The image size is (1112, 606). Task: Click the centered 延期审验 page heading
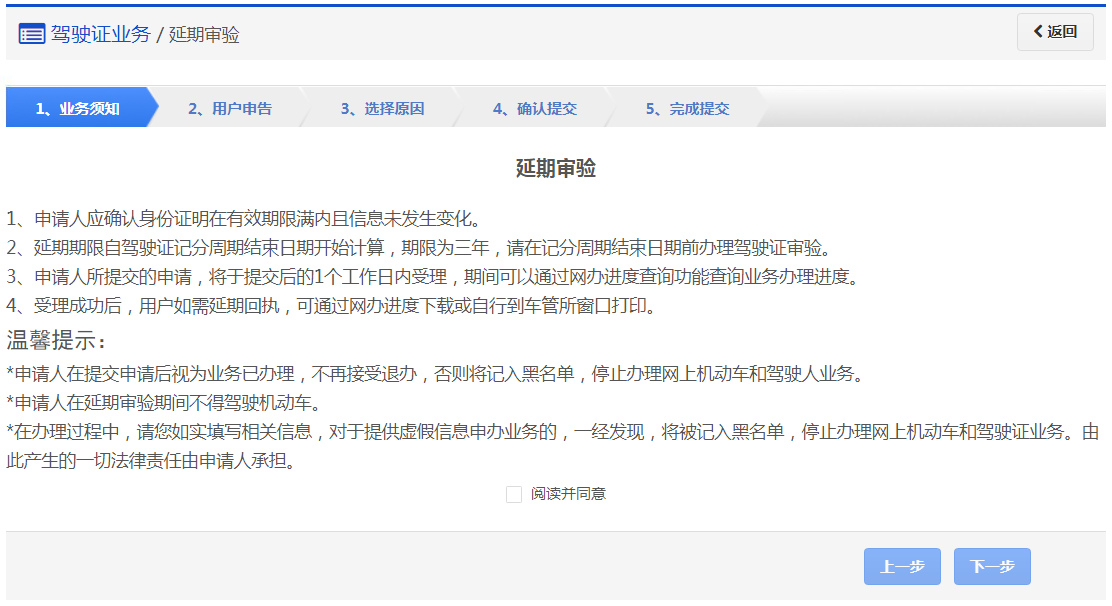556,168
